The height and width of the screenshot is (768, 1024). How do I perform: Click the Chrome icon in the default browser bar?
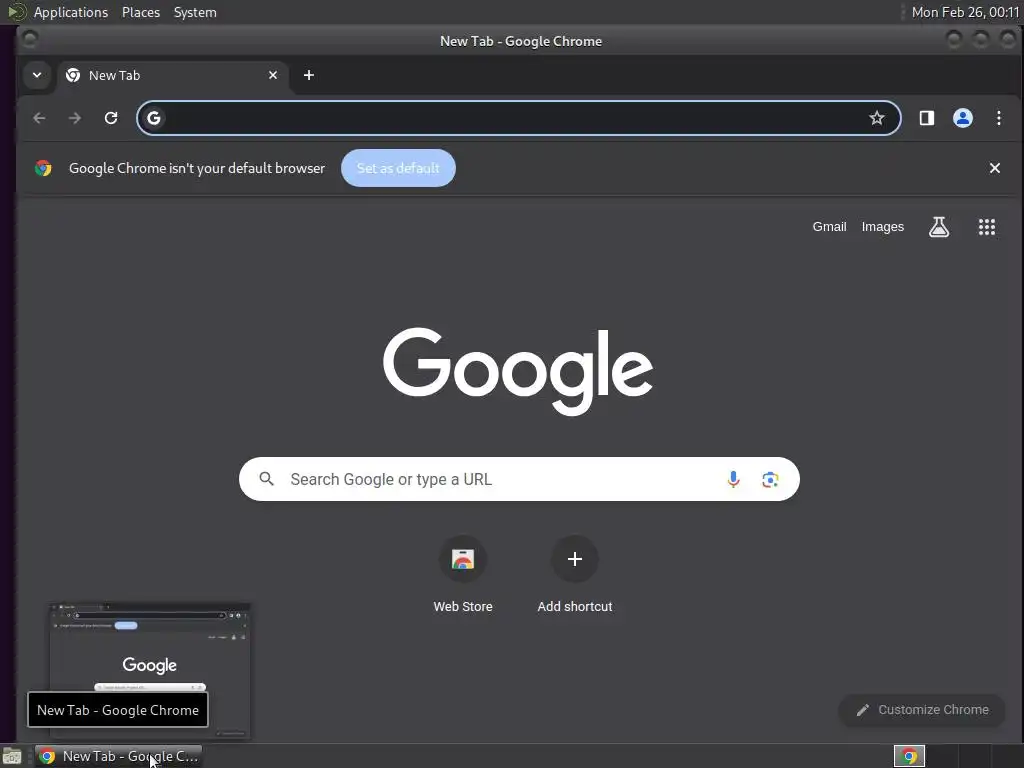(43, 168)
